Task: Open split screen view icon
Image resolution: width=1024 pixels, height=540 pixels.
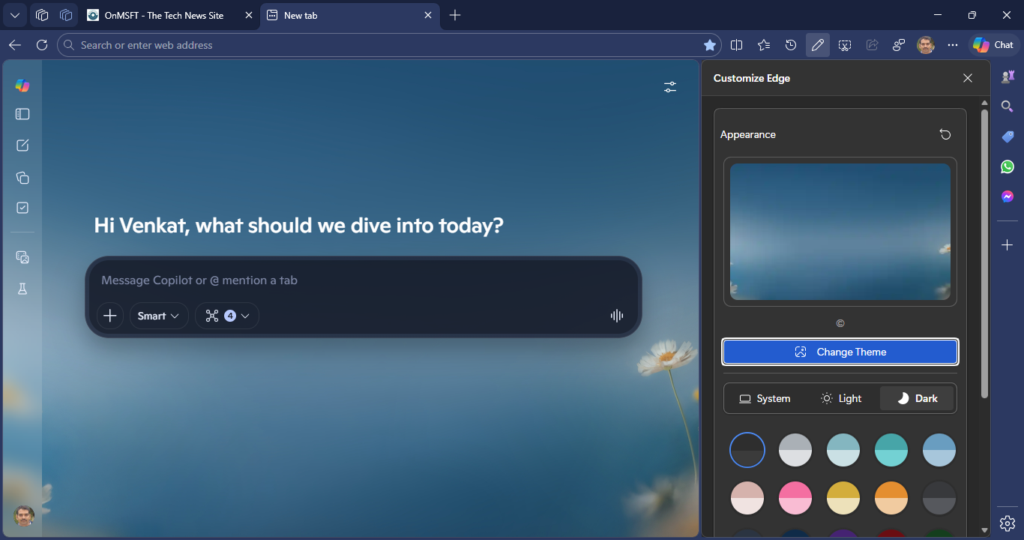Action: click(737, 45)
